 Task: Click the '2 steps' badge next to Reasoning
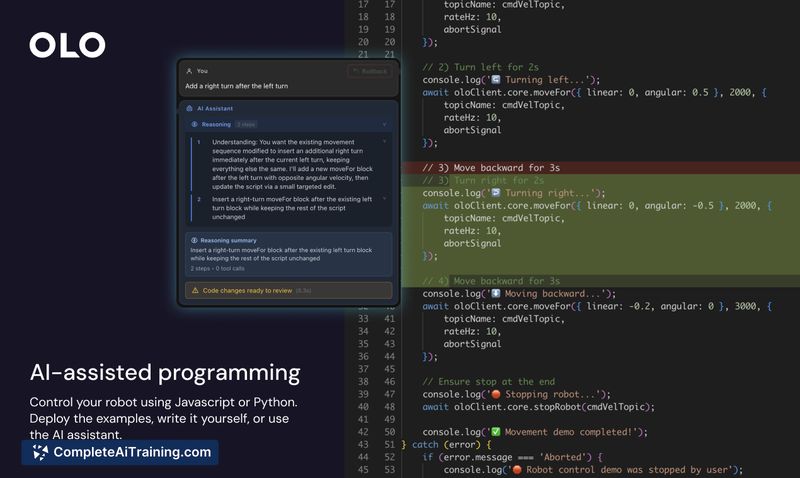[x=246, y=124]
